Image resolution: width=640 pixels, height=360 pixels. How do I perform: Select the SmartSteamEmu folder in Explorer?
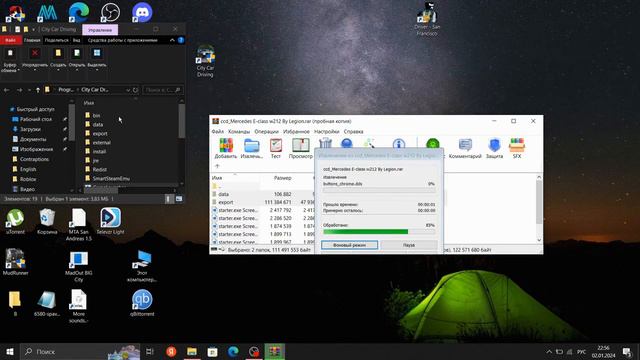point(111,178)
